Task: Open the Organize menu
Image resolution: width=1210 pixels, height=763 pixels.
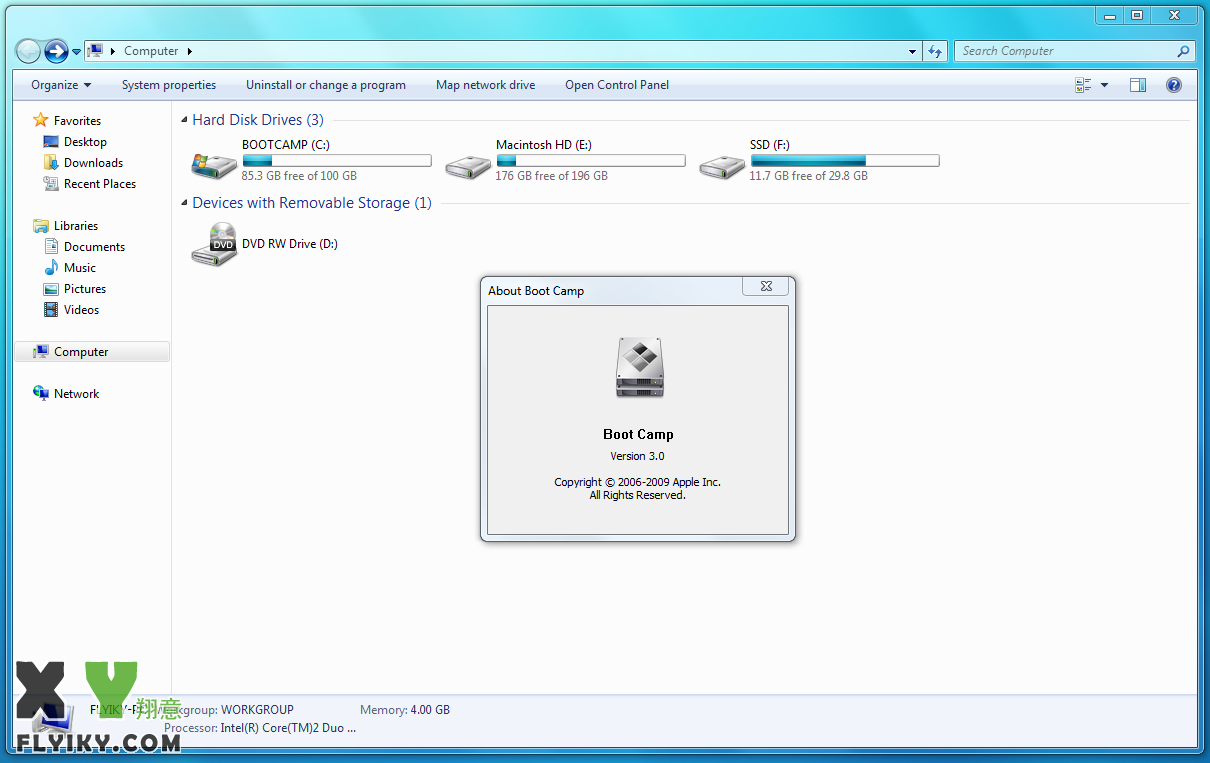Action: tap(61, 85)
